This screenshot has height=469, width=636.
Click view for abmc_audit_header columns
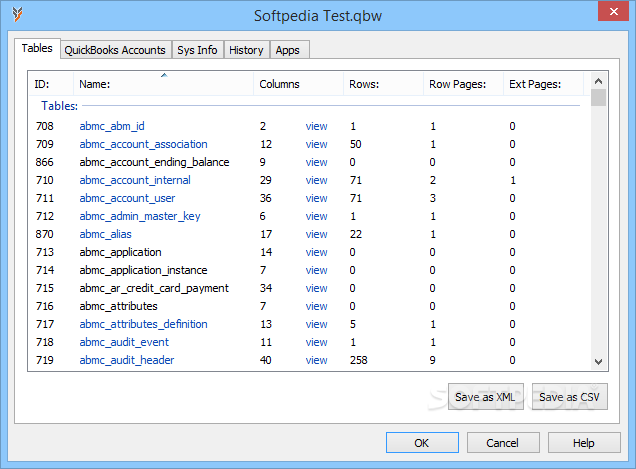[x=316, y=360]
